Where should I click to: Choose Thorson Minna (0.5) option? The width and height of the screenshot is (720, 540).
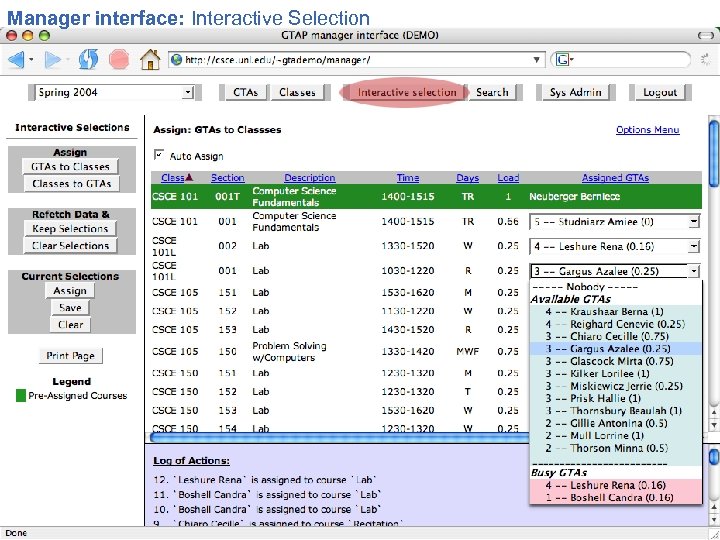click(x=615, y=448)
